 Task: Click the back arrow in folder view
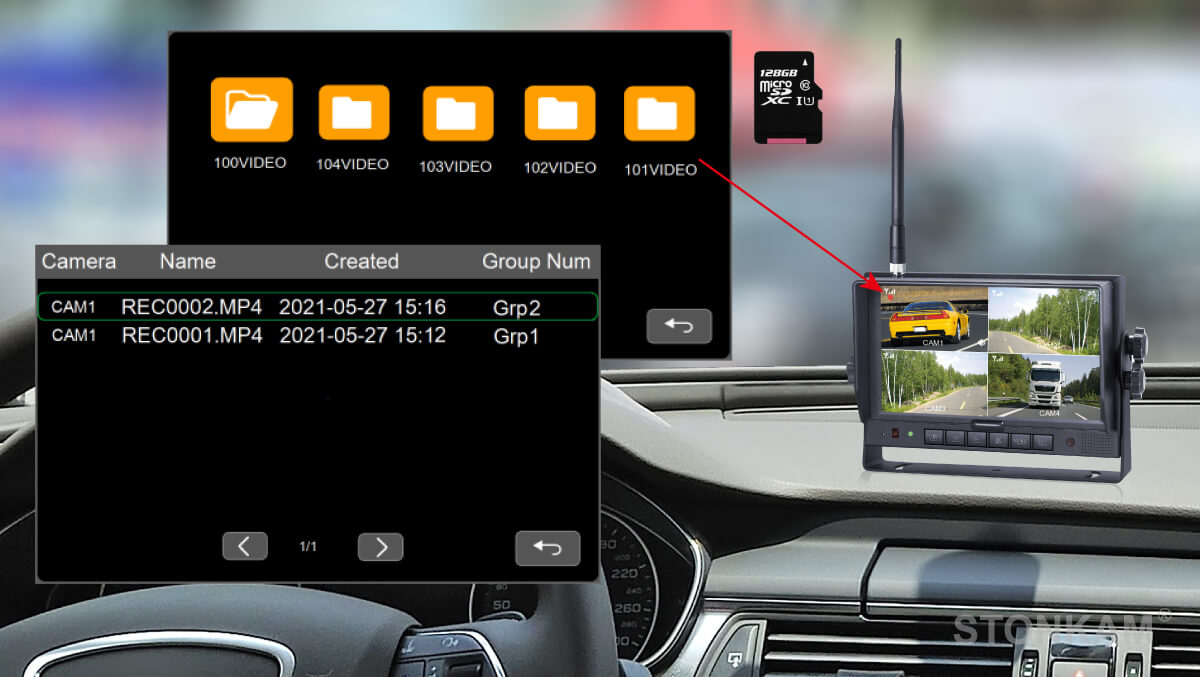click(x=678, y=326)
